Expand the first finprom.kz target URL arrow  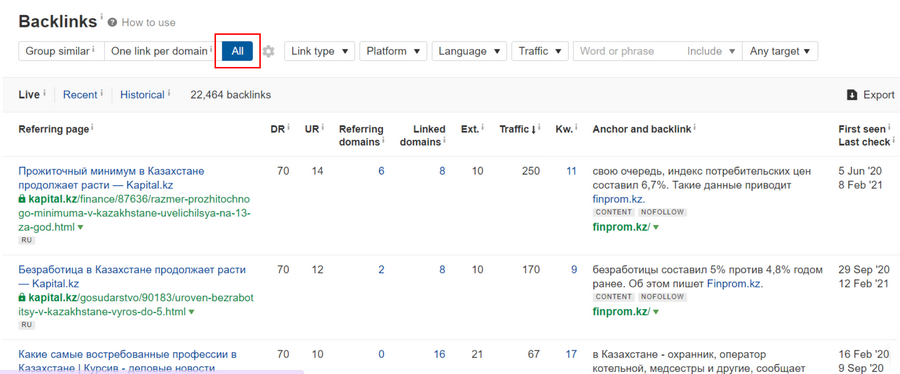tap(656, 228)
